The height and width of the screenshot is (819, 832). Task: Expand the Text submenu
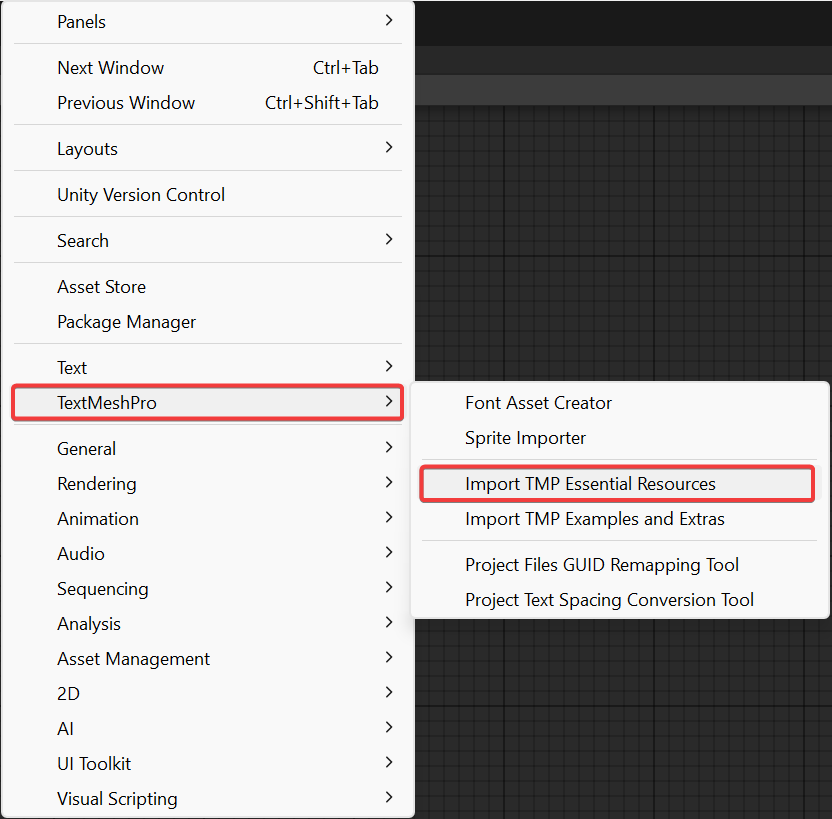click(72, 368)
